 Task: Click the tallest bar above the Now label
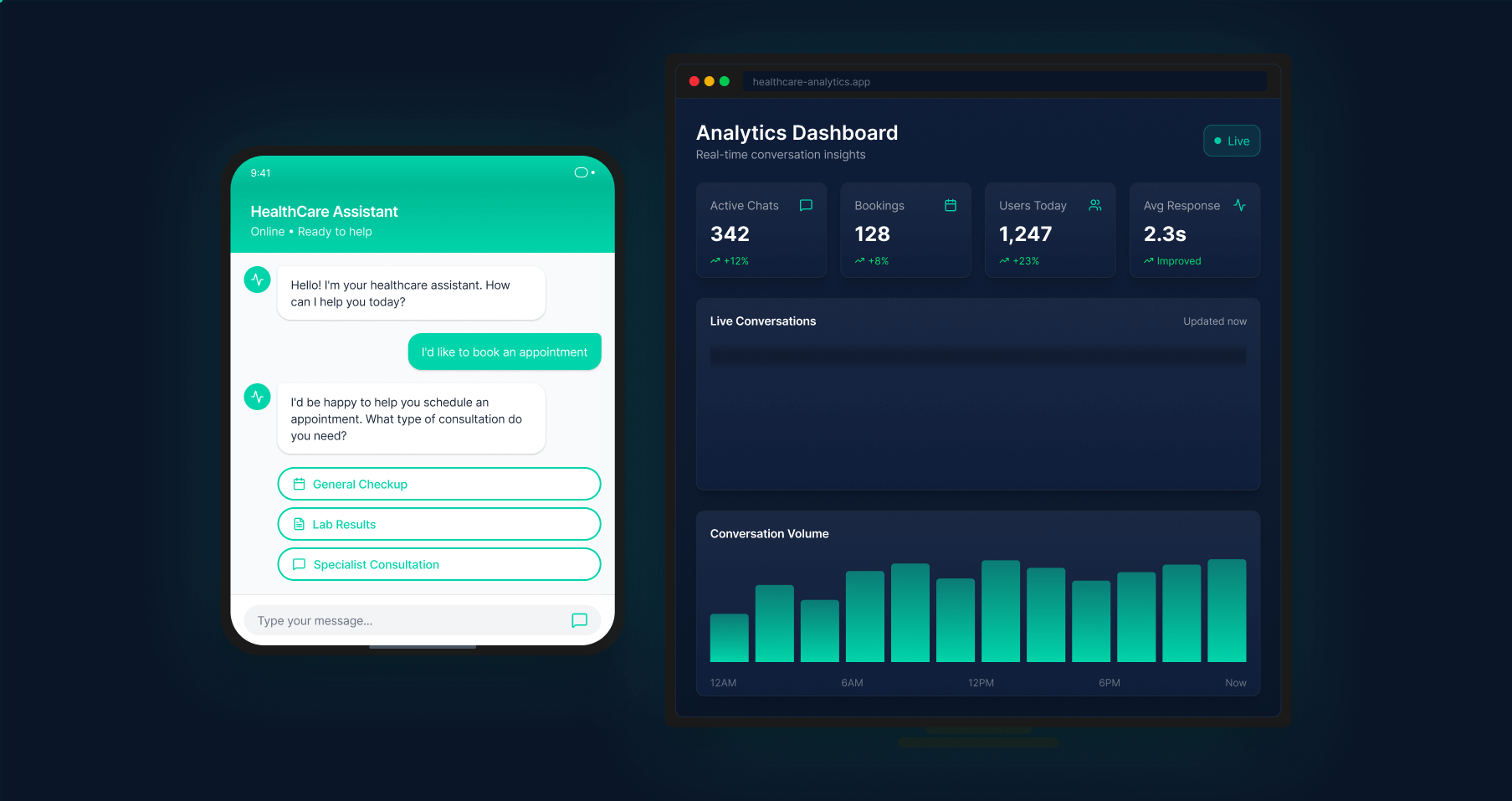tap(1226, 611)
